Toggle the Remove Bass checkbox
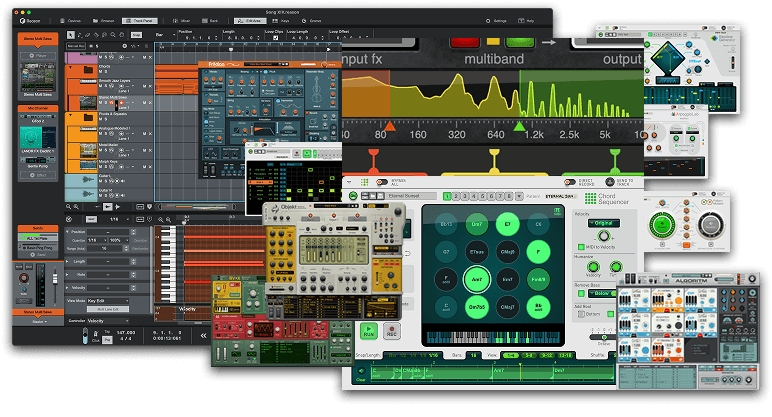This screenshot has width=772, height=417. point(581,293)
